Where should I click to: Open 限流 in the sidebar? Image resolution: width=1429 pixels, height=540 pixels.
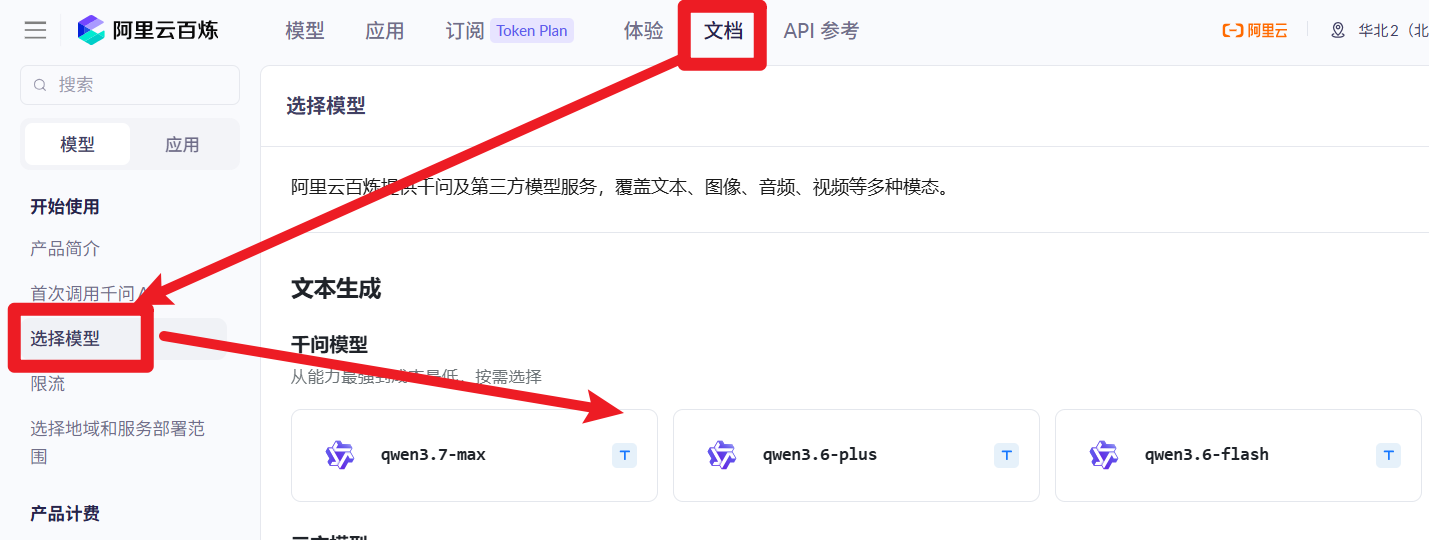click(47, 384)
